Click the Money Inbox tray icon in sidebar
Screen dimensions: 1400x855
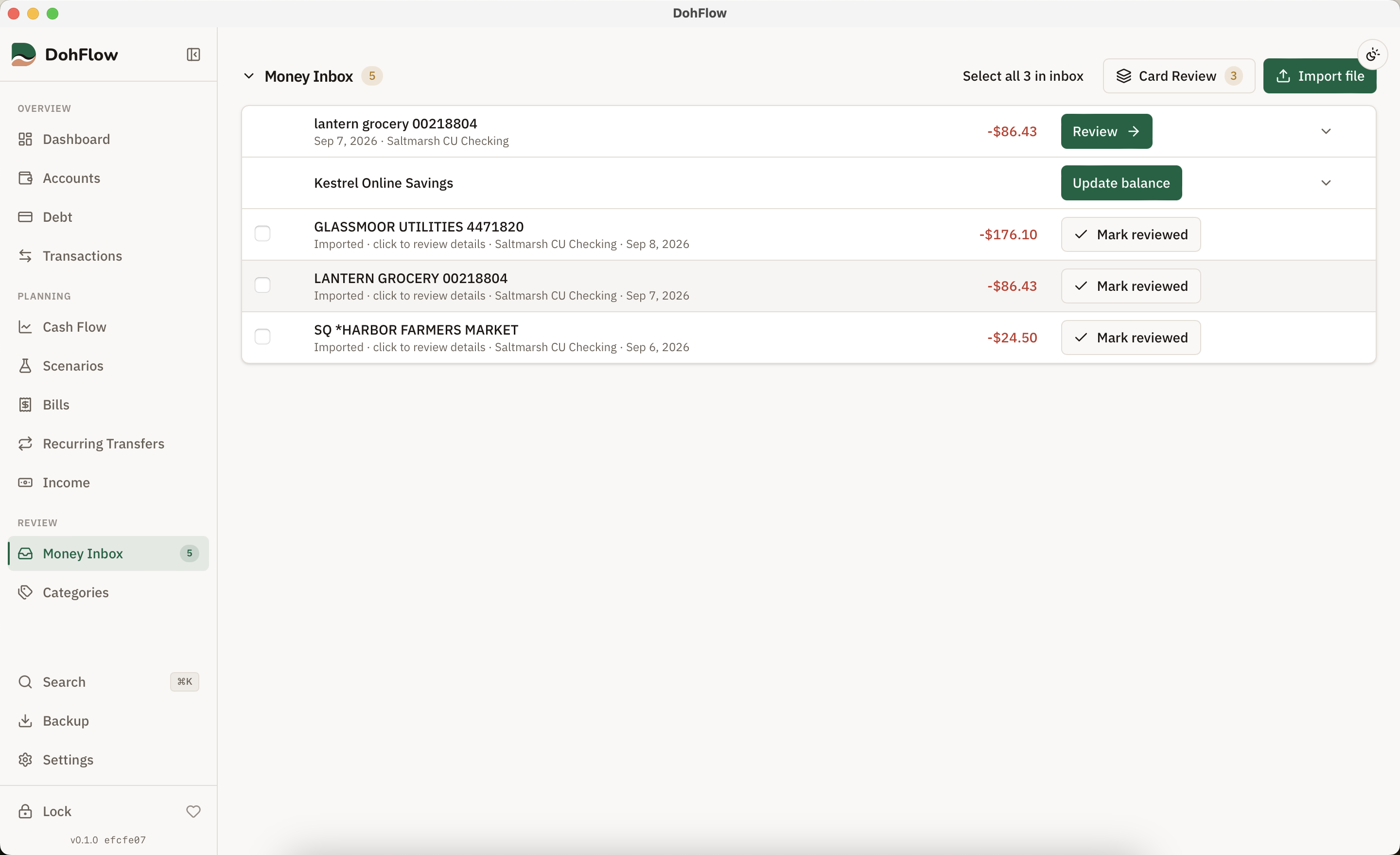click(25, 553)
